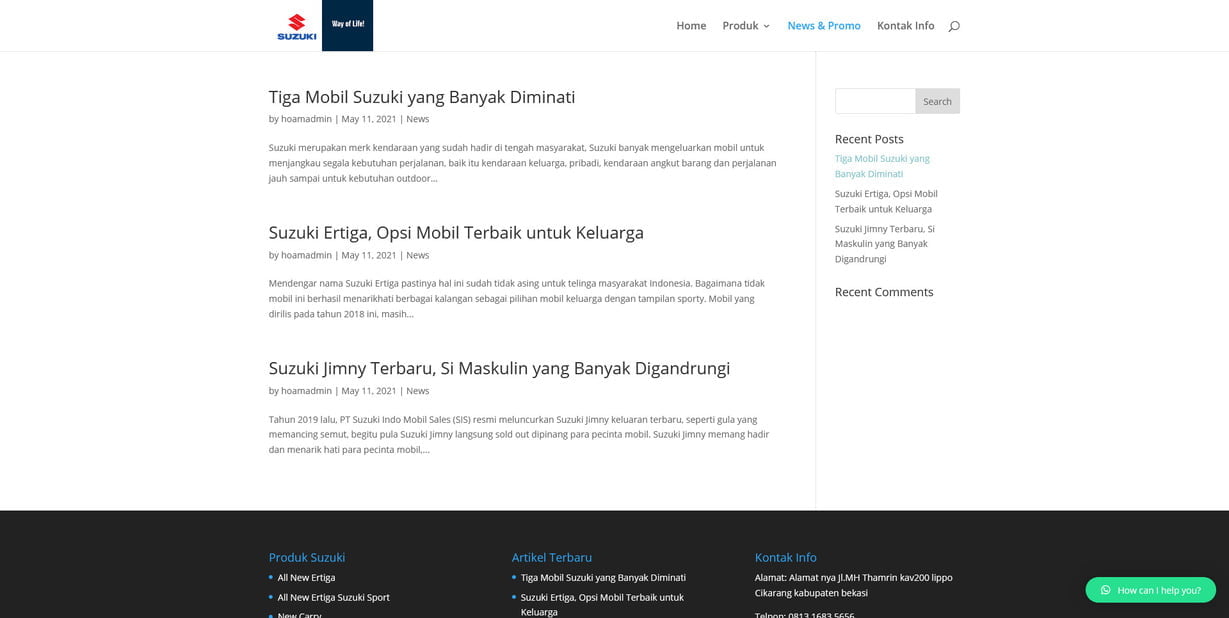Expand the Produk dropdown menu
The image size is (1229, 618).
click(746, 26)
